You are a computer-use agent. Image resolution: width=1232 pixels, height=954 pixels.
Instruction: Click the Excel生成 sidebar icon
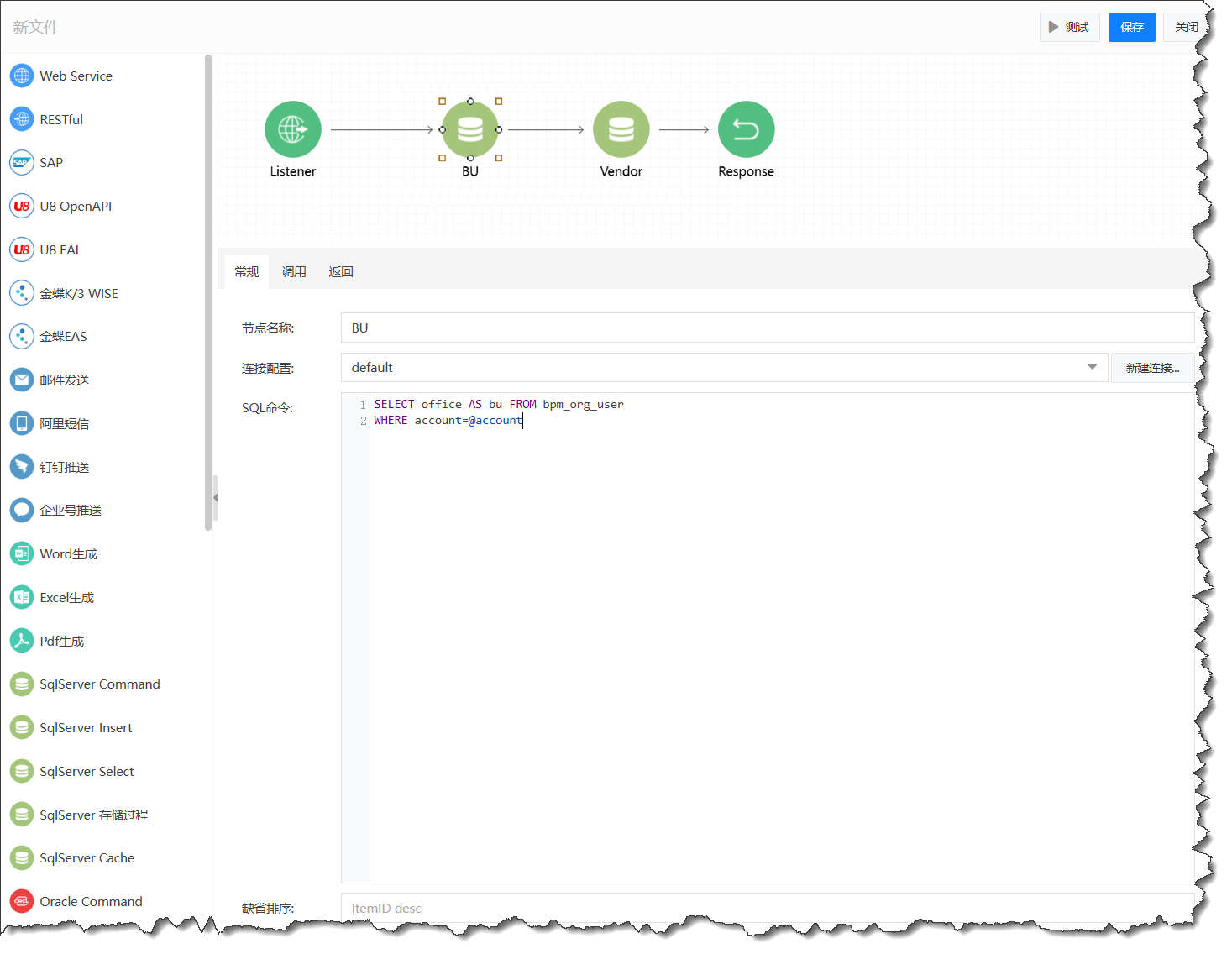pyautogui.click(x=22, y=597)
